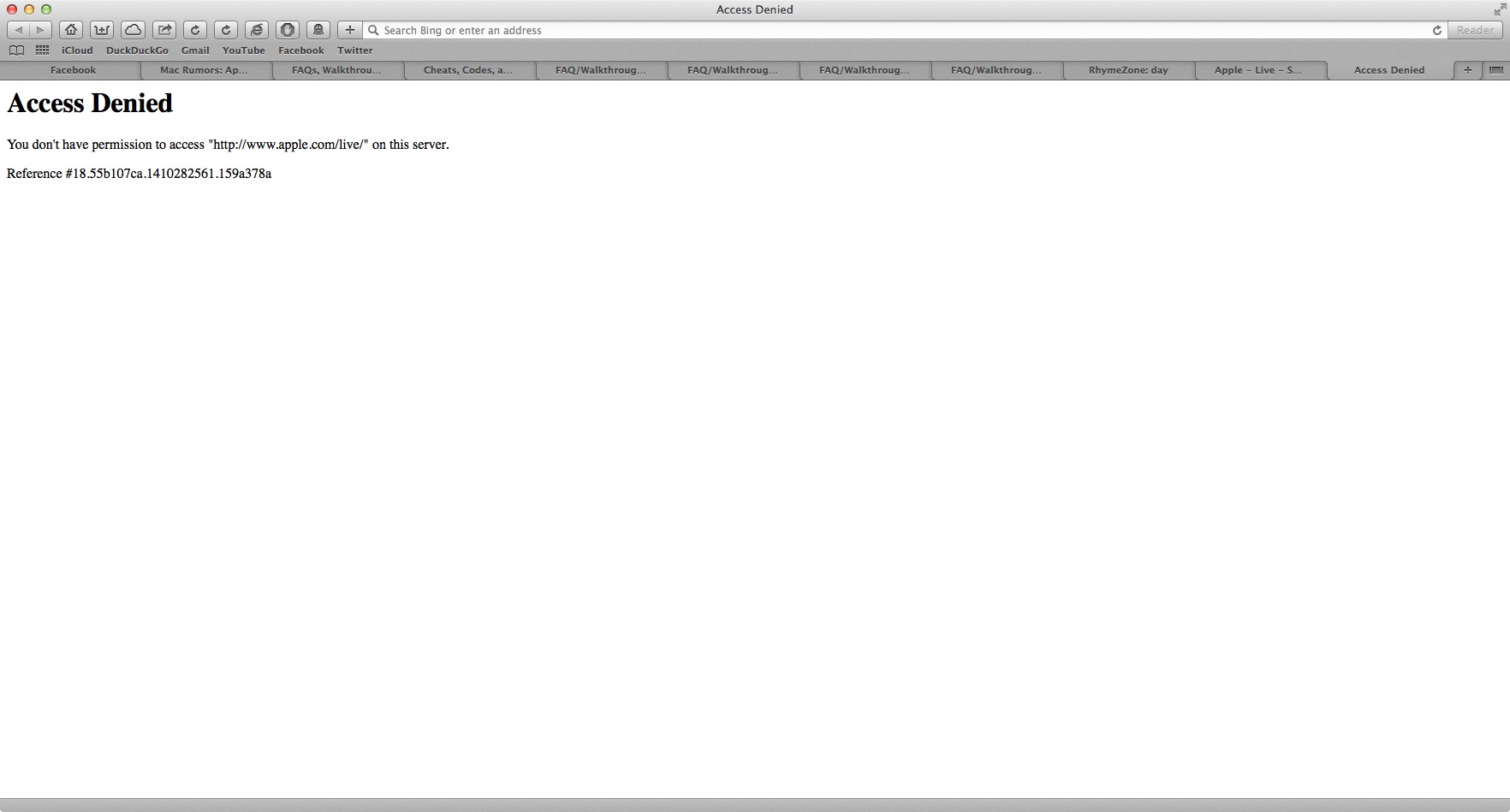Open the bookmarks book icon
Screen dimensions: 1510x812
coord(16,50)
